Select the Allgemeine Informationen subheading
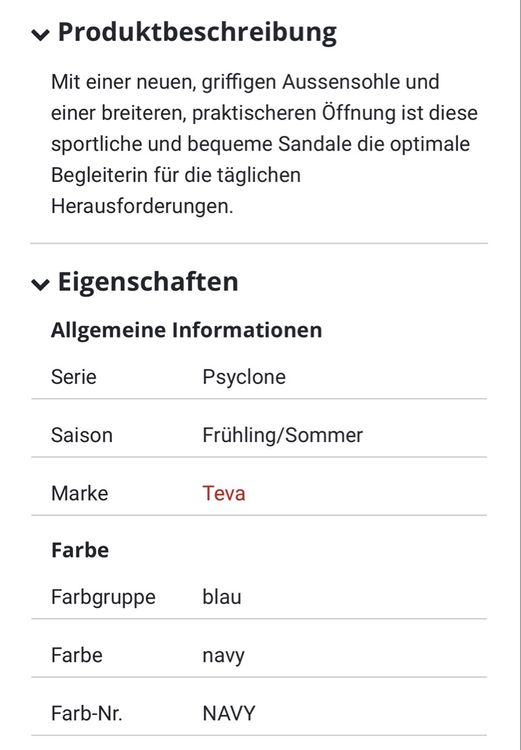Image resolution: width=521 pixels, height=750 pixels. [x=187, y=330]
